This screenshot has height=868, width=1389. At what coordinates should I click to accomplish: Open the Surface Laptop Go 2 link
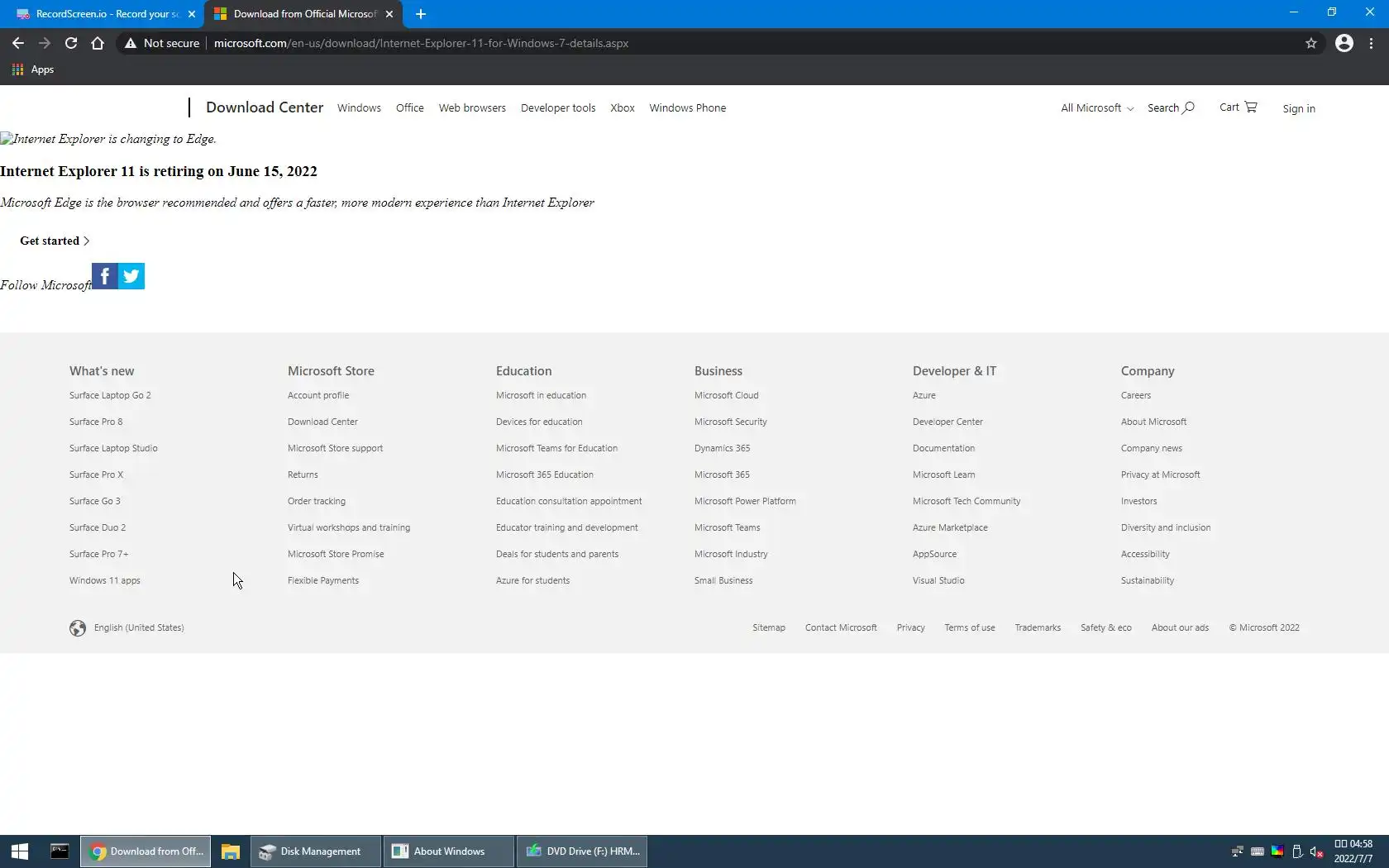tap(110, 395)
